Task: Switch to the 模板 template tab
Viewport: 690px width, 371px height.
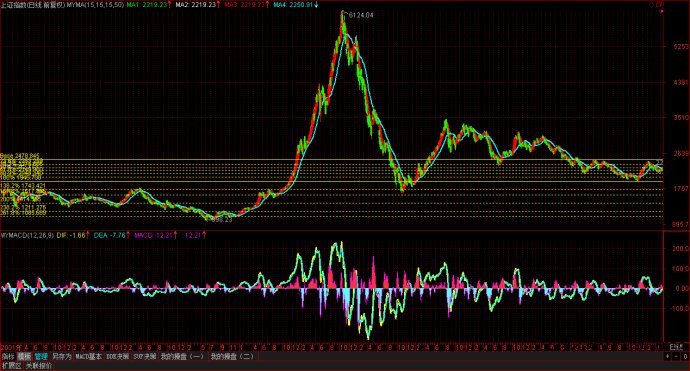Action: pos(24,356)
